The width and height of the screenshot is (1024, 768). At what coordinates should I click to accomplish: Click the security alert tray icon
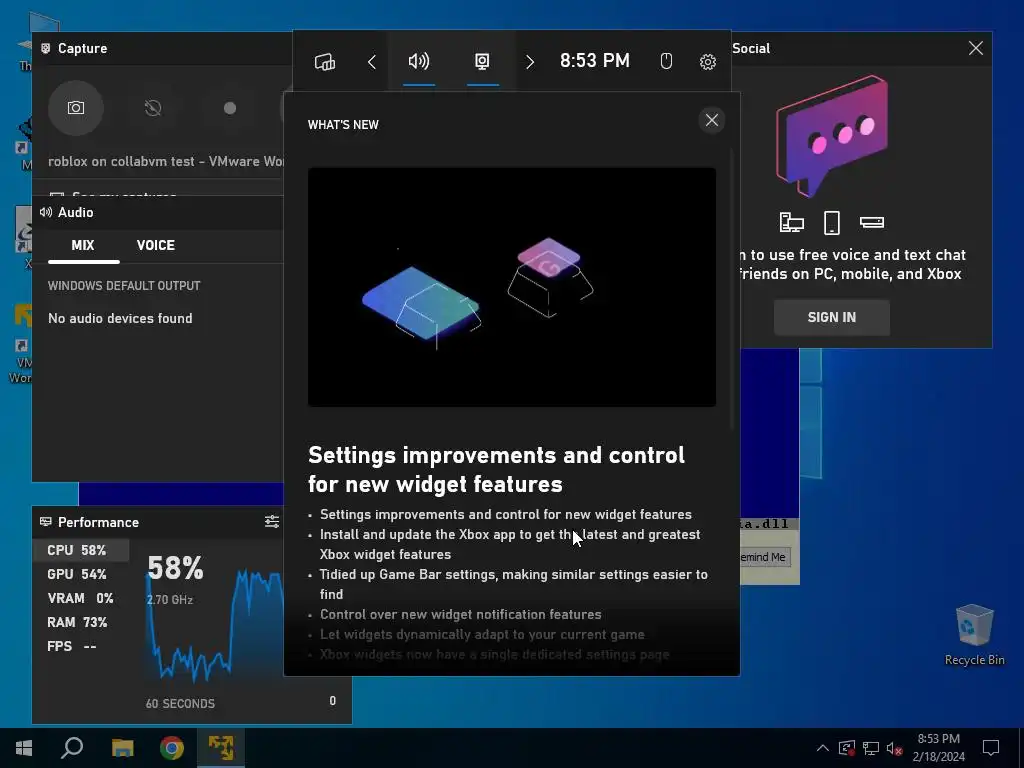pyautogui.click(x=846, y=748)
